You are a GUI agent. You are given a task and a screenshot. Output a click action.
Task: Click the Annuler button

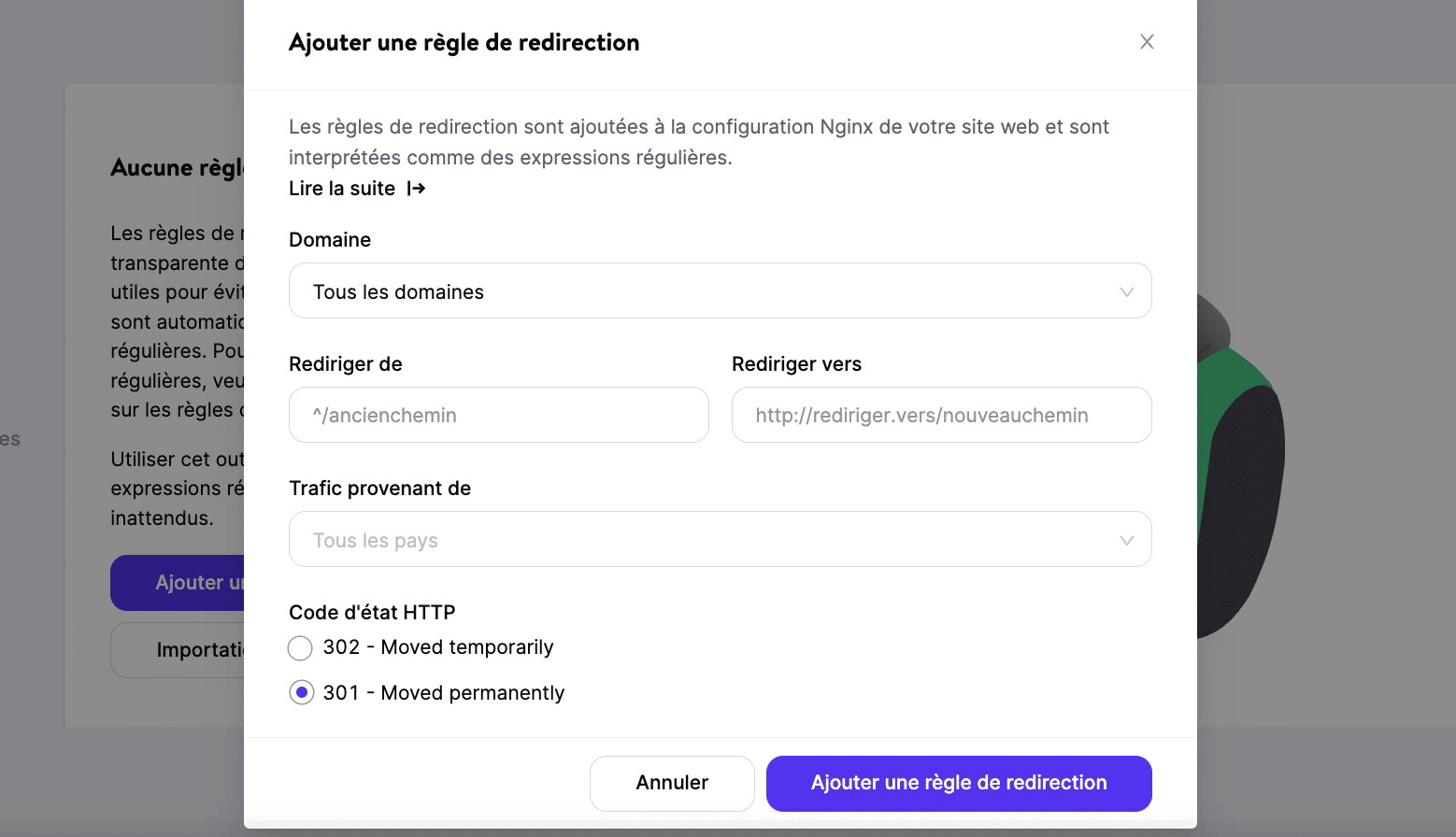pos(671,783)
